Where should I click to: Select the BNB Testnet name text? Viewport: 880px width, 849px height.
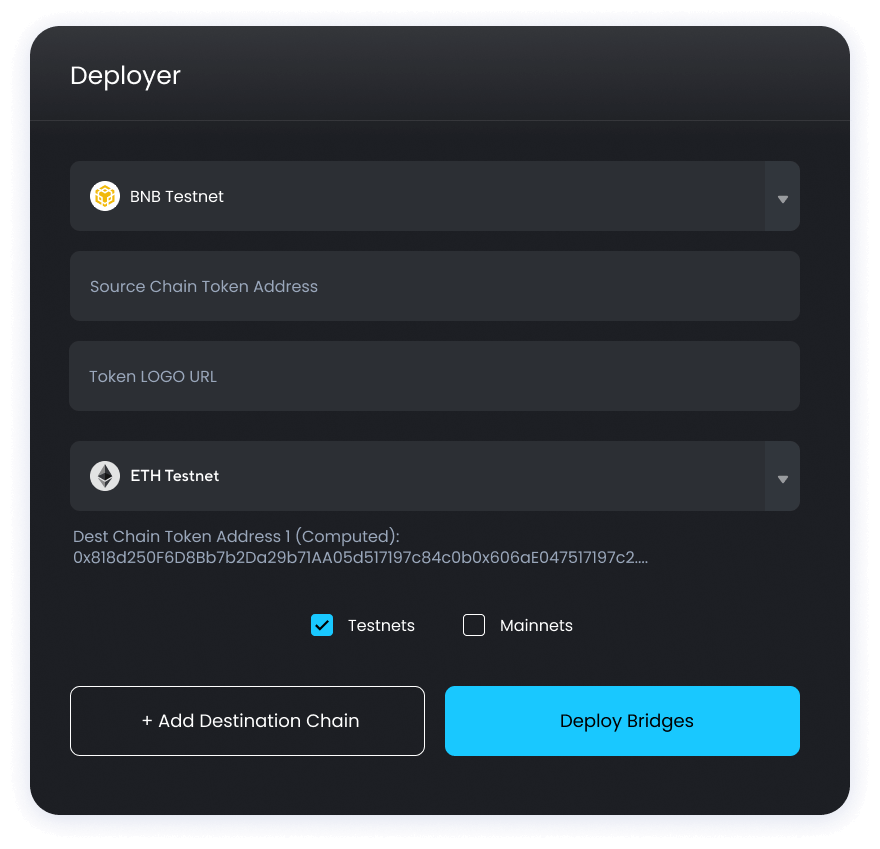point(177,197)
